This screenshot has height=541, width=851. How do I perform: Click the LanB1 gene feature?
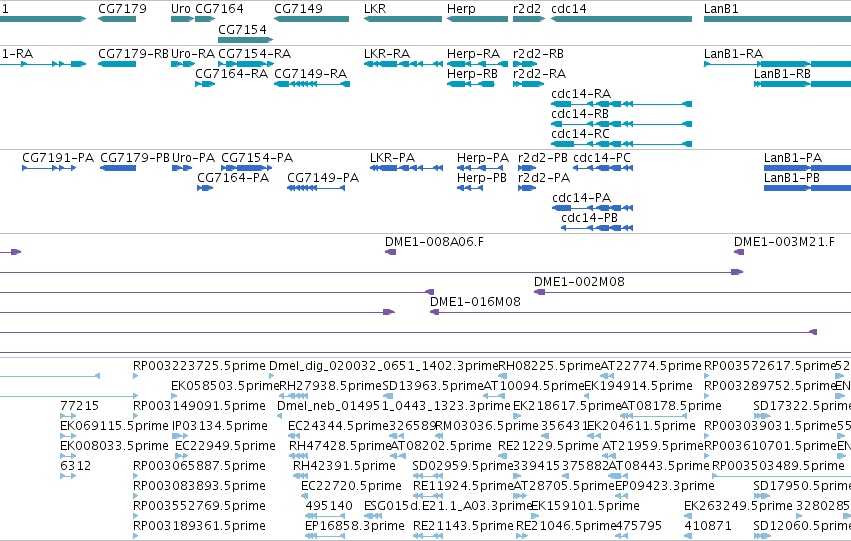point(777,19)
